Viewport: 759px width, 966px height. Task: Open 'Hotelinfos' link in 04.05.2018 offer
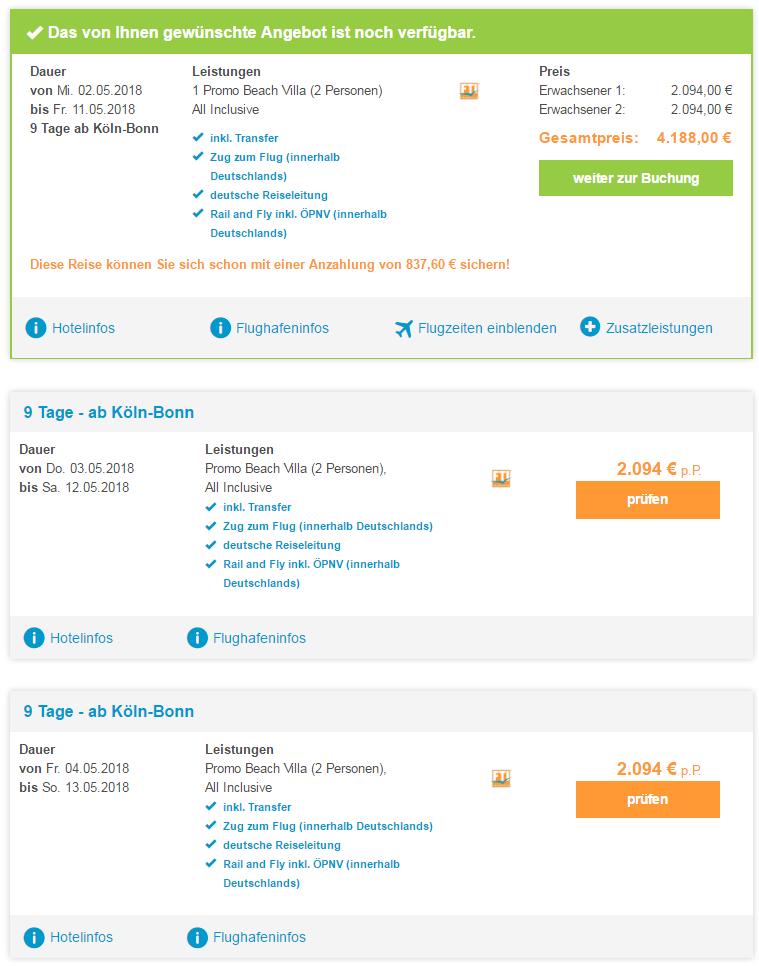click(81, 938)
